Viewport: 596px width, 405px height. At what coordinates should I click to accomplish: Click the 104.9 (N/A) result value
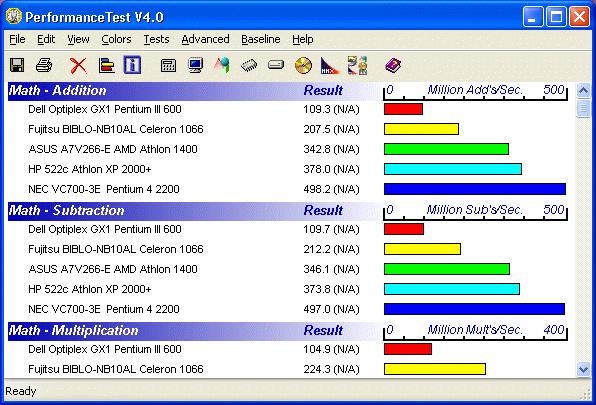(331, 349)
